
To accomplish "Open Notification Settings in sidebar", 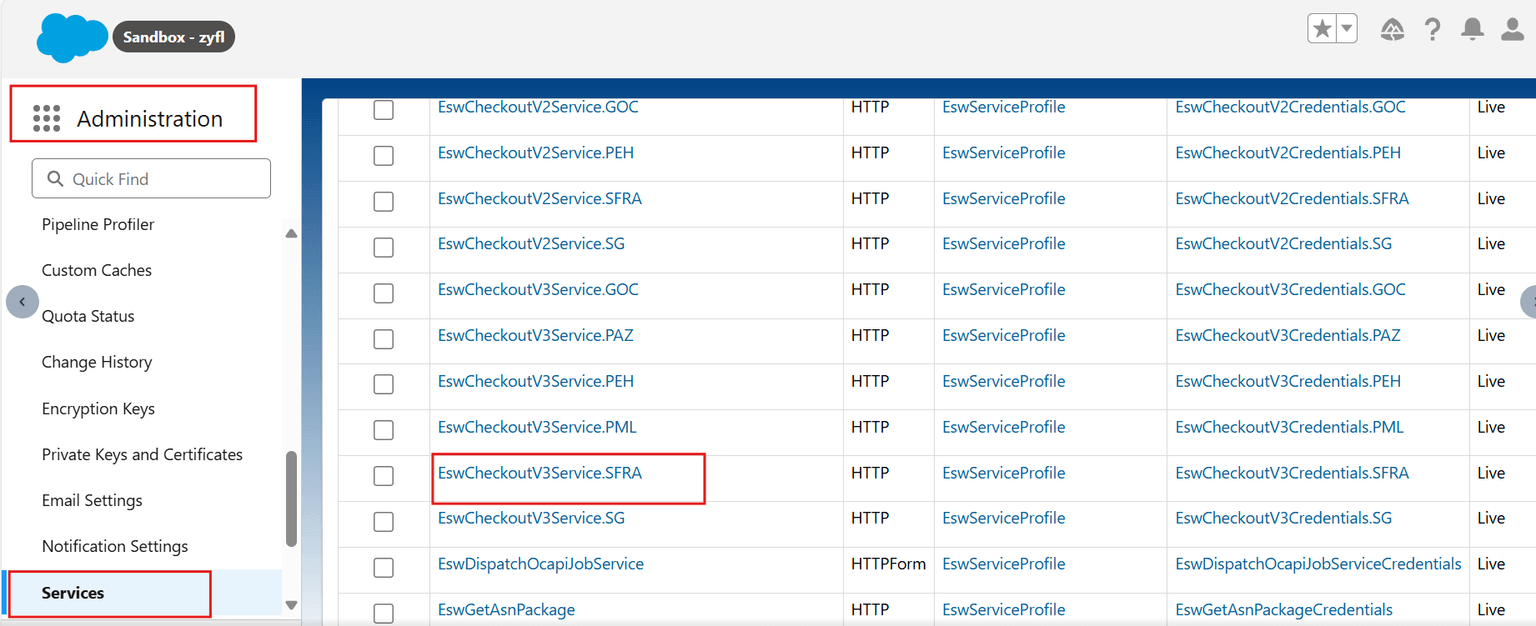I will [x=115, y=546].
